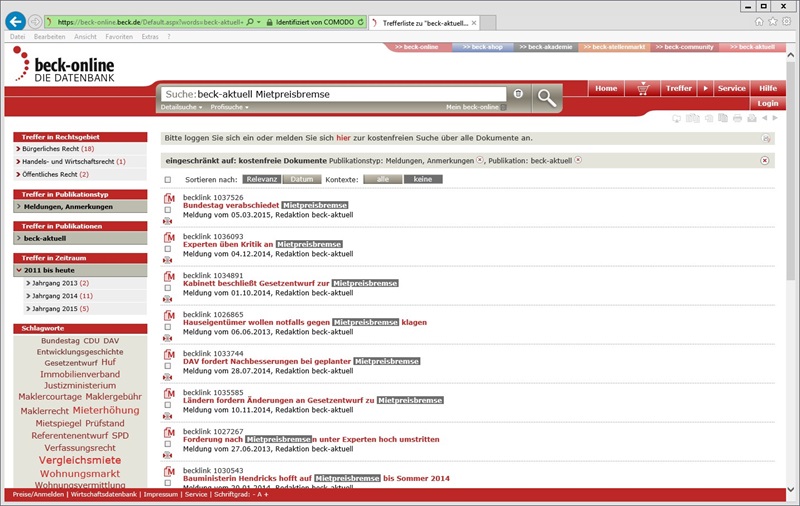Click the page vertical scrollbar

790,170
